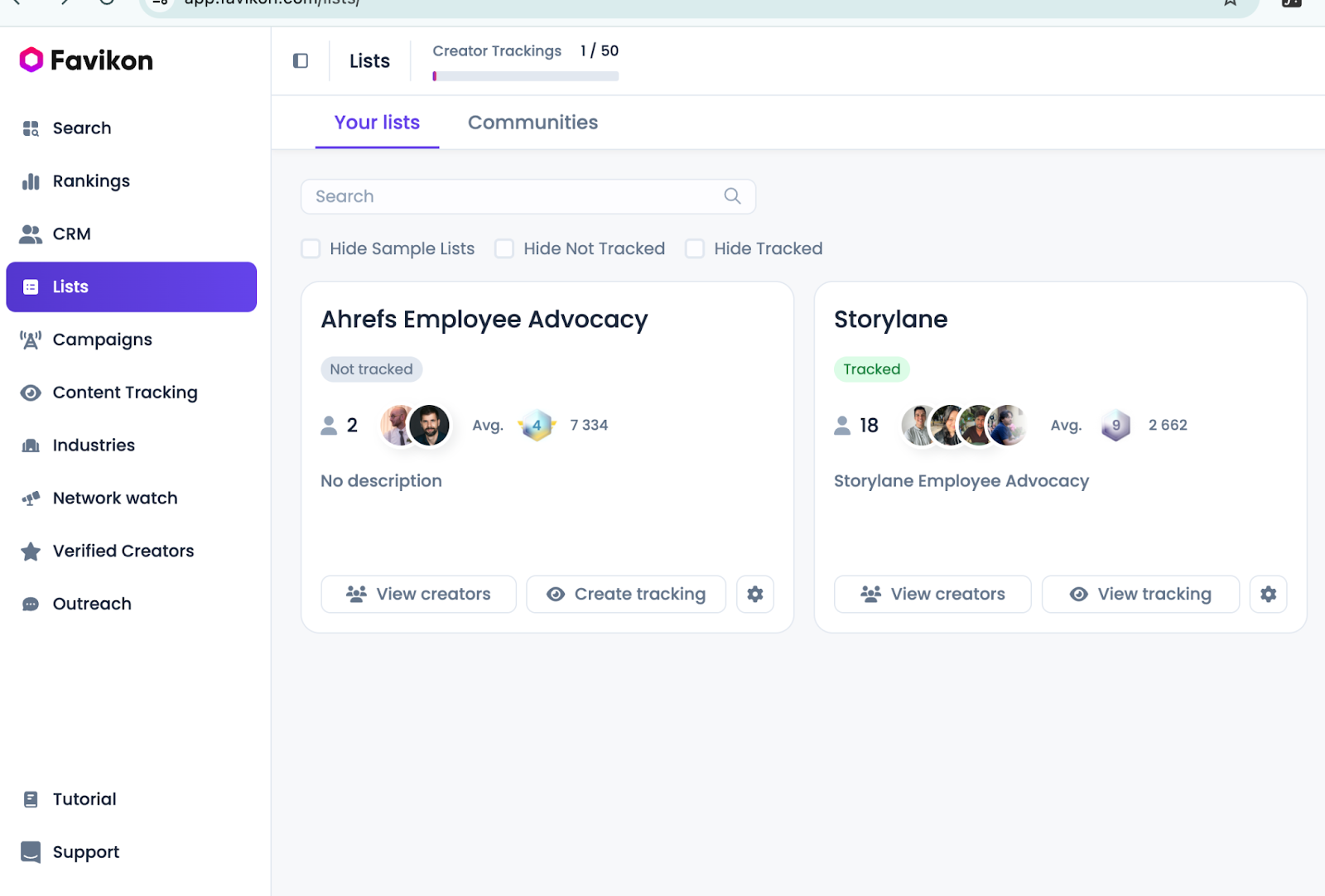Tick the Hide Tracked checkbox
The image size is (1325, 896).
pos(695,248)
